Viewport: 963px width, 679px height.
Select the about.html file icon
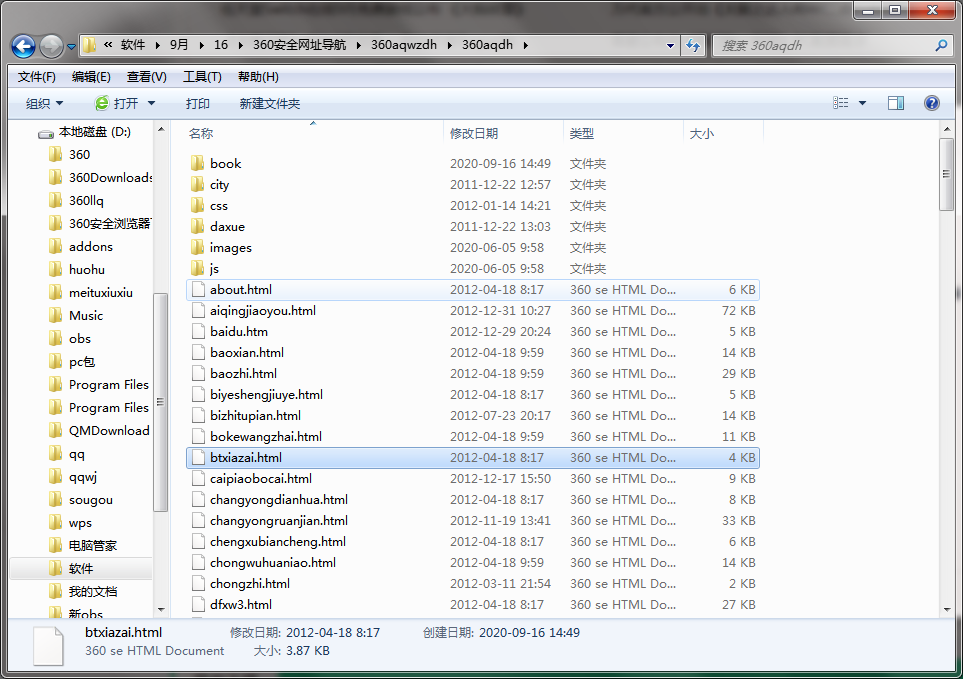pyautogui.click(x=198, y=290)
